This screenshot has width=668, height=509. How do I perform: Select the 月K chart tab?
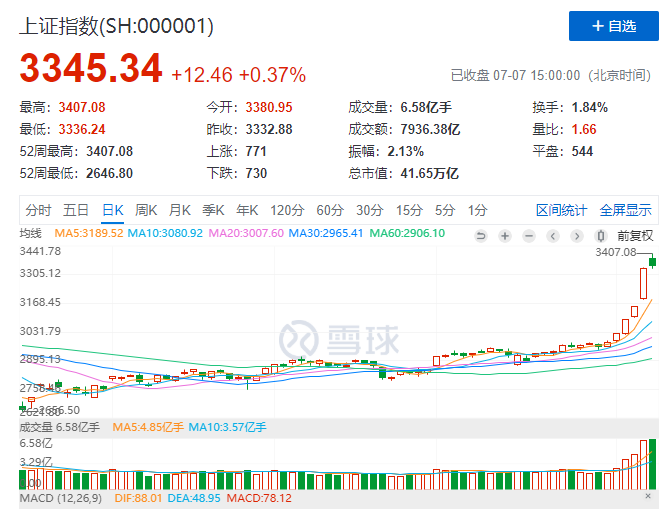pyautogui.click(x=180, y=210)
